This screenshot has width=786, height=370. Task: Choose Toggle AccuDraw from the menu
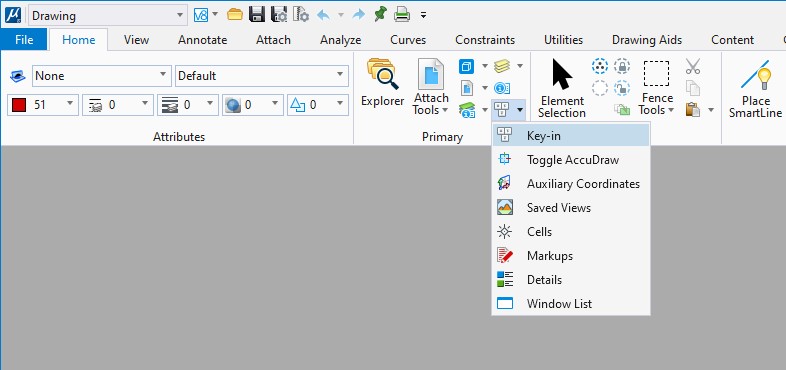click(x=570, y=160)
